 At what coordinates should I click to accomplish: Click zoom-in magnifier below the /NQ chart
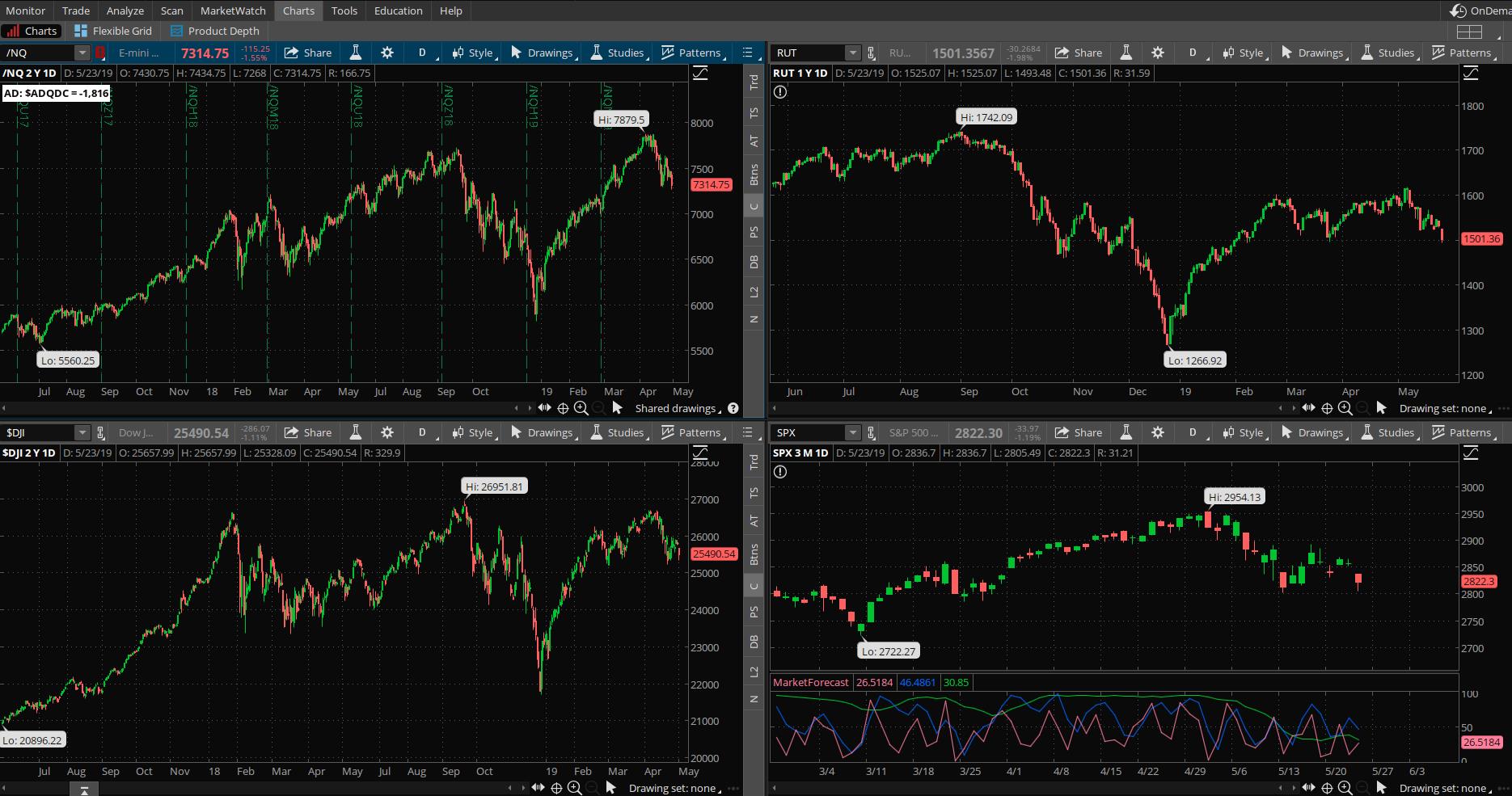pos(581,408)
